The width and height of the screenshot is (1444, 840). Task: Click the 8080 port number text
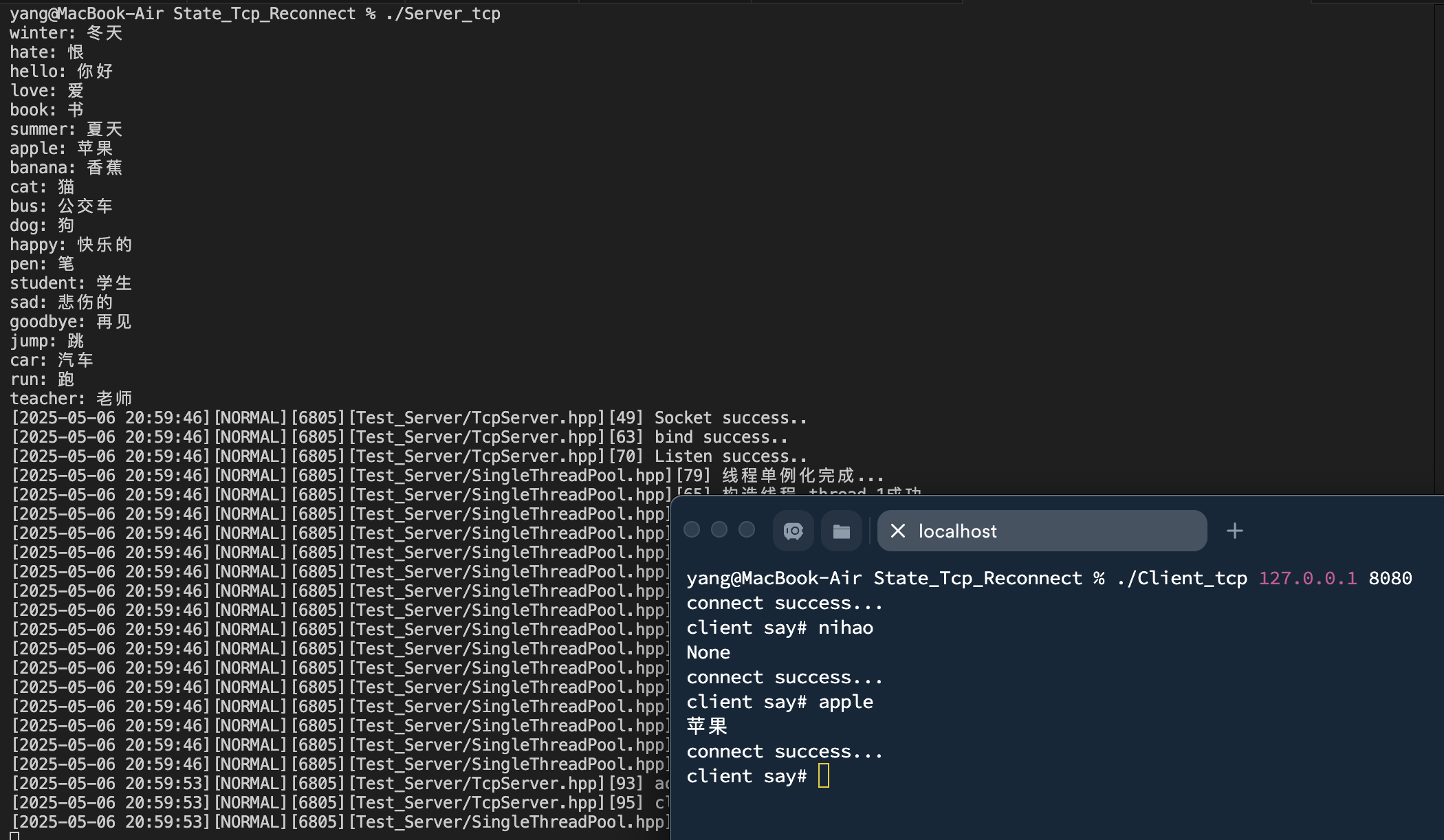(x=1390, y=578)
